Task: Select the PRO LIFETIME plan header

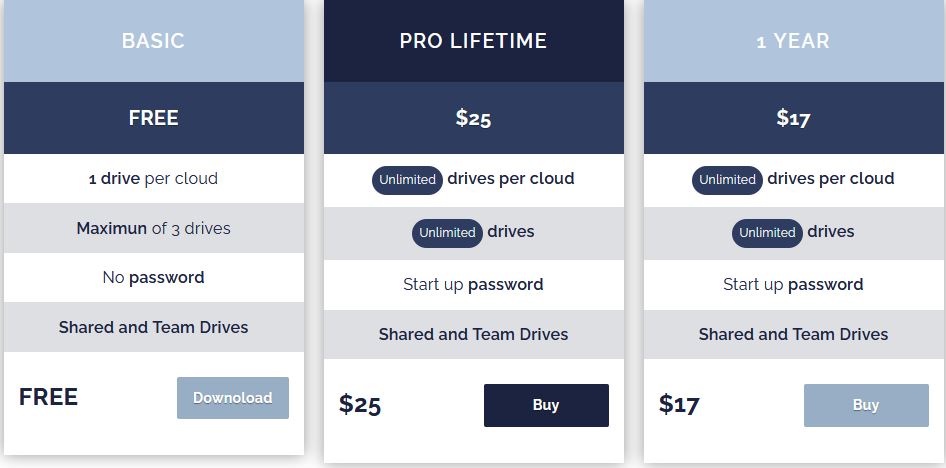Action: [x=474, y=41]
